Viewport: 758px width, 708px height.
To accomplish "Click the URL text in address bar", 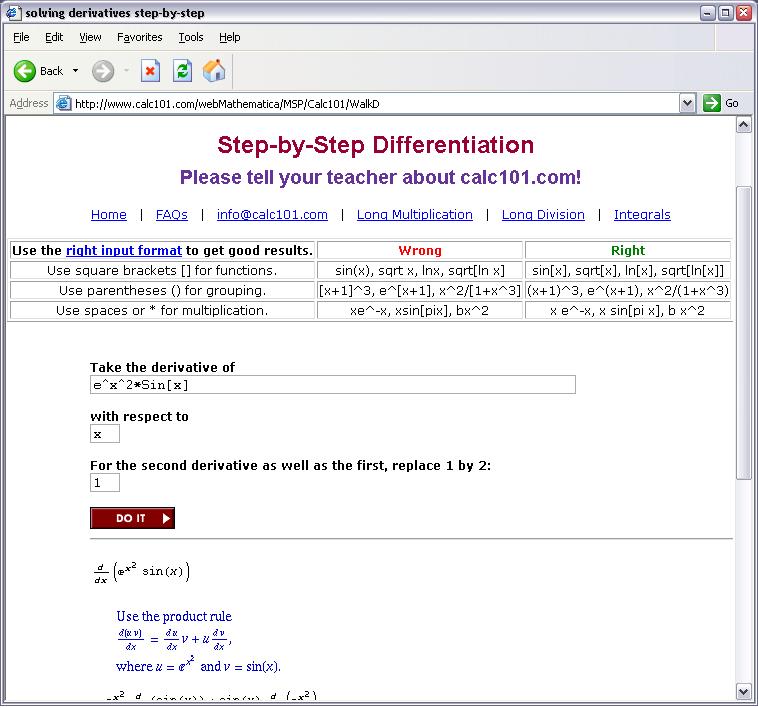I will 227,104.
